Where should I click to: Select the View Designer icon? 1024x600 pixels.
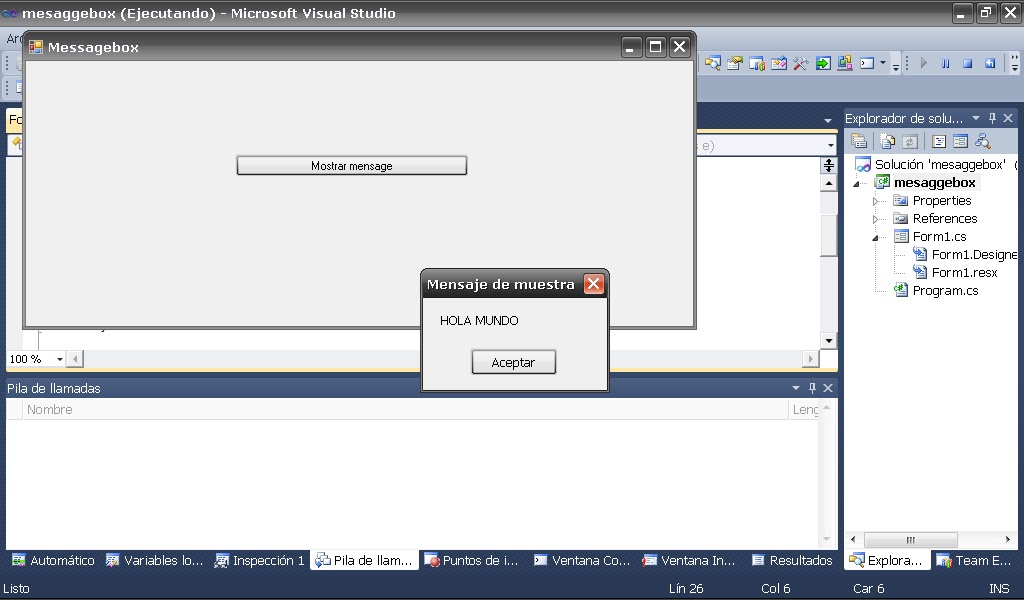(x=959, y=141)
